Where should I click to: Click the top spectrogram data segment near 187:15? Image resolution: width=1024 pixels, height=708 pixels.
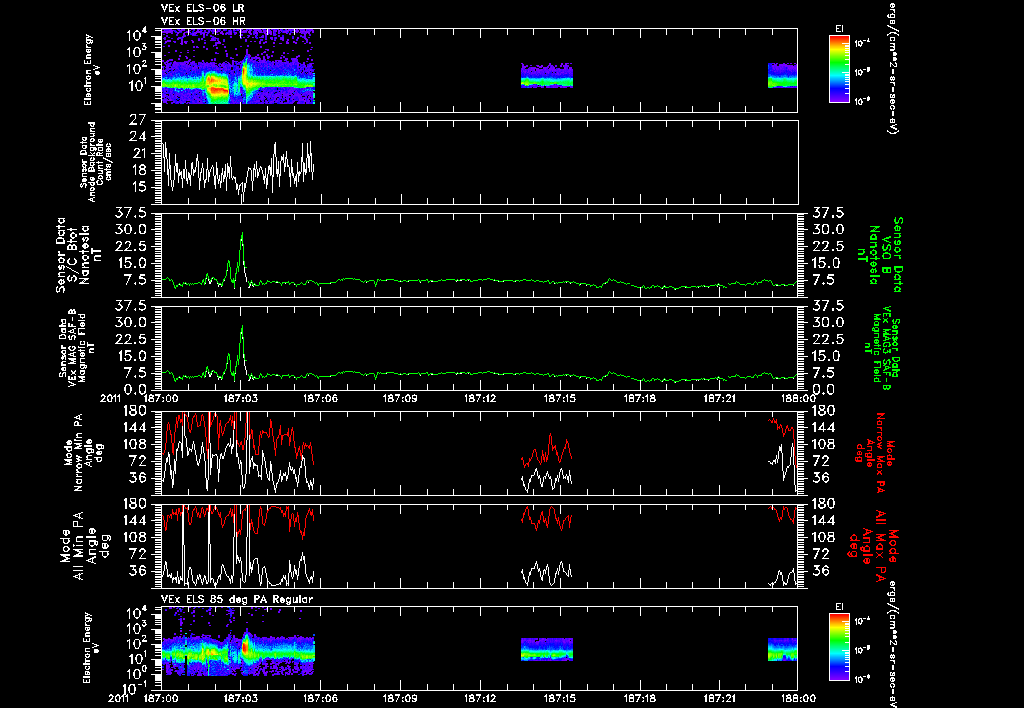pos(547,75)
